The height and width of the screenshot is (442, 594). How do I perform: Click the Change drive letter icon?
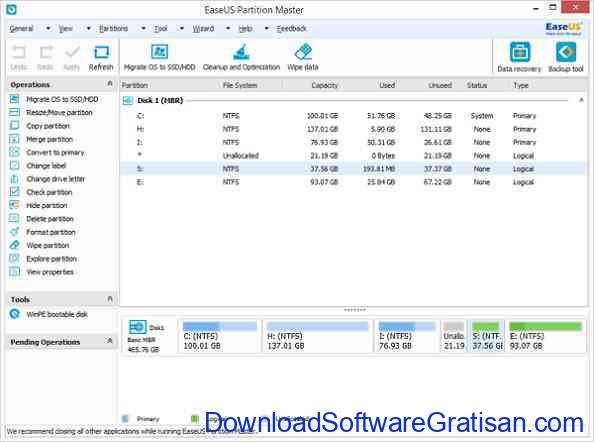tap(14, 179)
